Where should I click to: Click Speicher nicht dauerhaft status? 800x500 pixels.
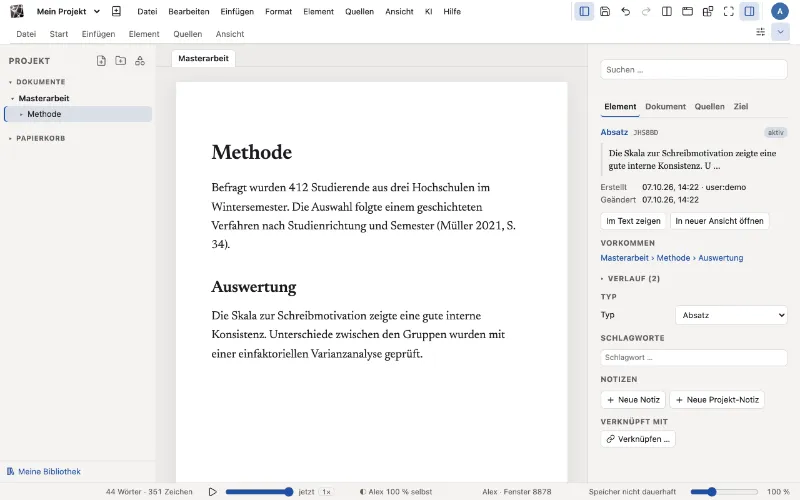click(x=632, y=492)
